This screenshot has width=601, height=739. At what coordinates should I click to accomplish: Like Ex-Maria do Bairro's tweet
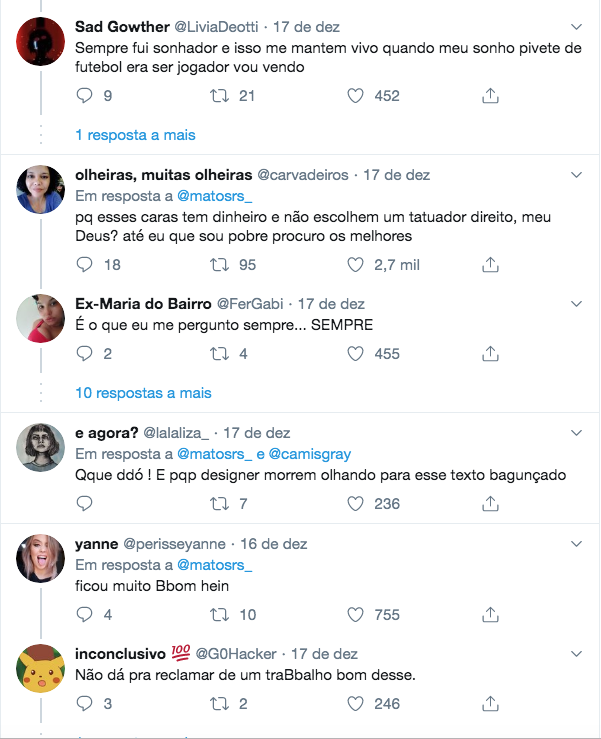(x=355, y=353)
